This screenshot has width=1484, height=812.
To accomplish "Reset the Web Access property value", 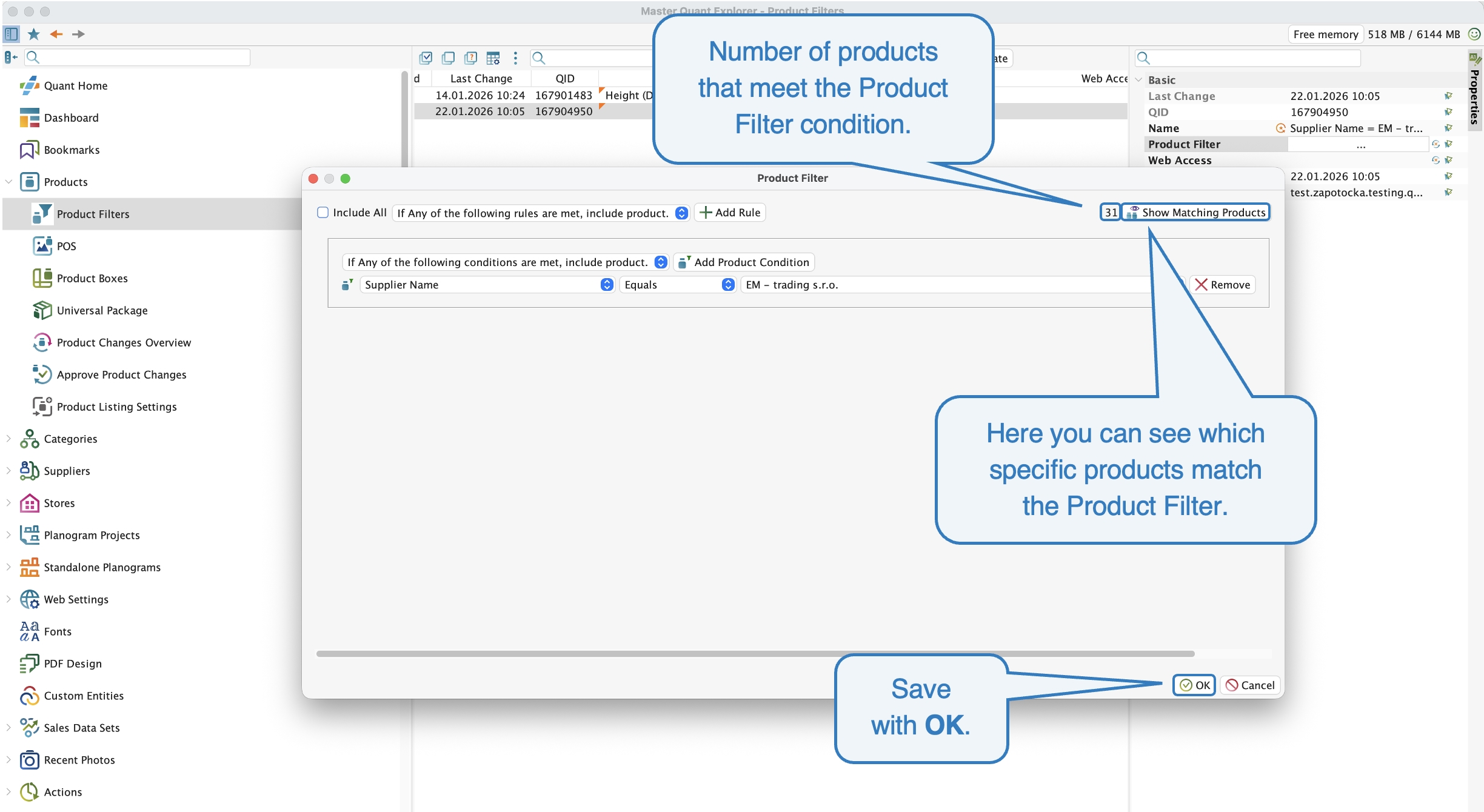I will tap(1436, 160).
